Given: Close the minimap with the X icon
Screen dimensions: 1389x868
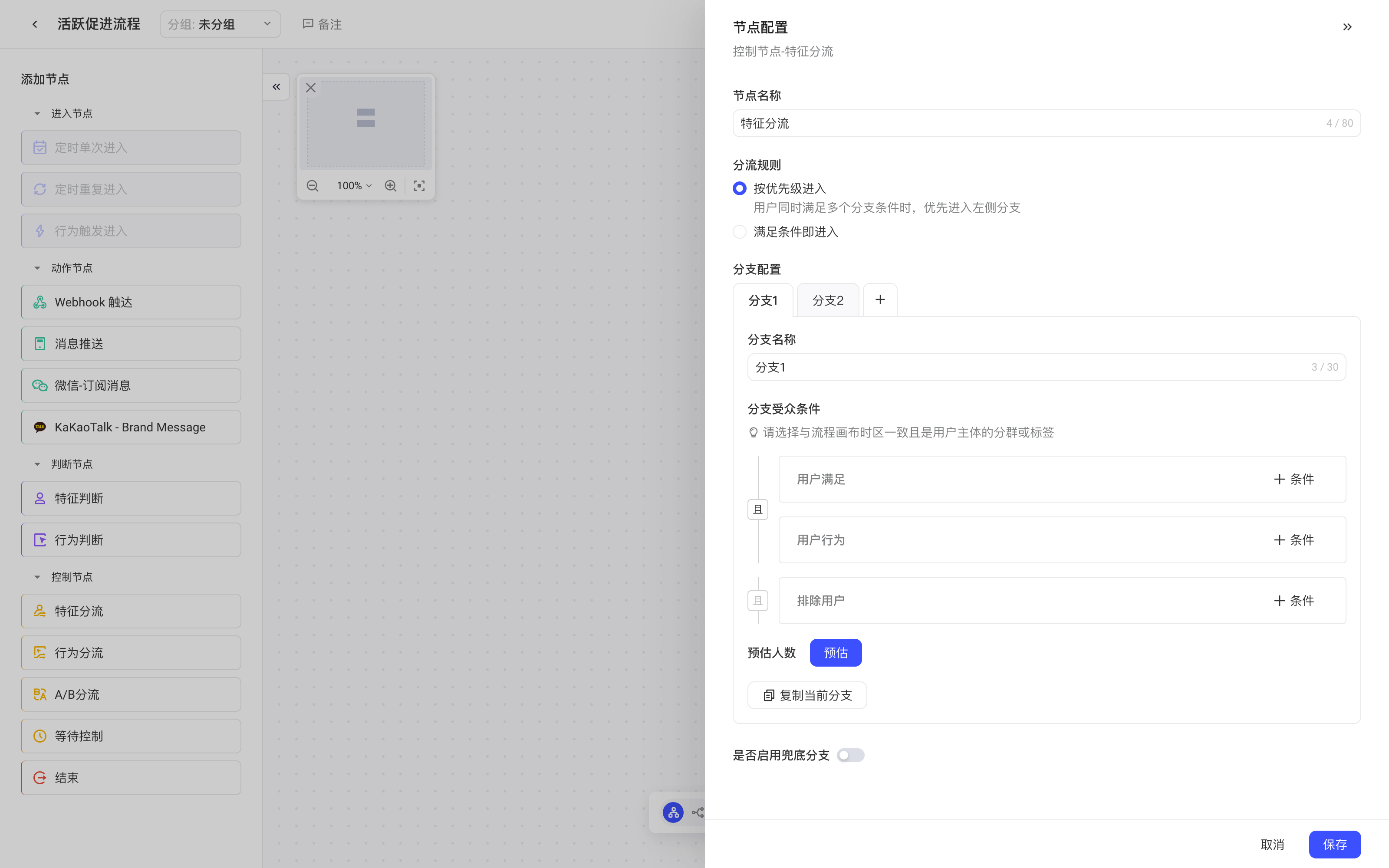Looking at the screenshot, I should [x=310, y=88].
